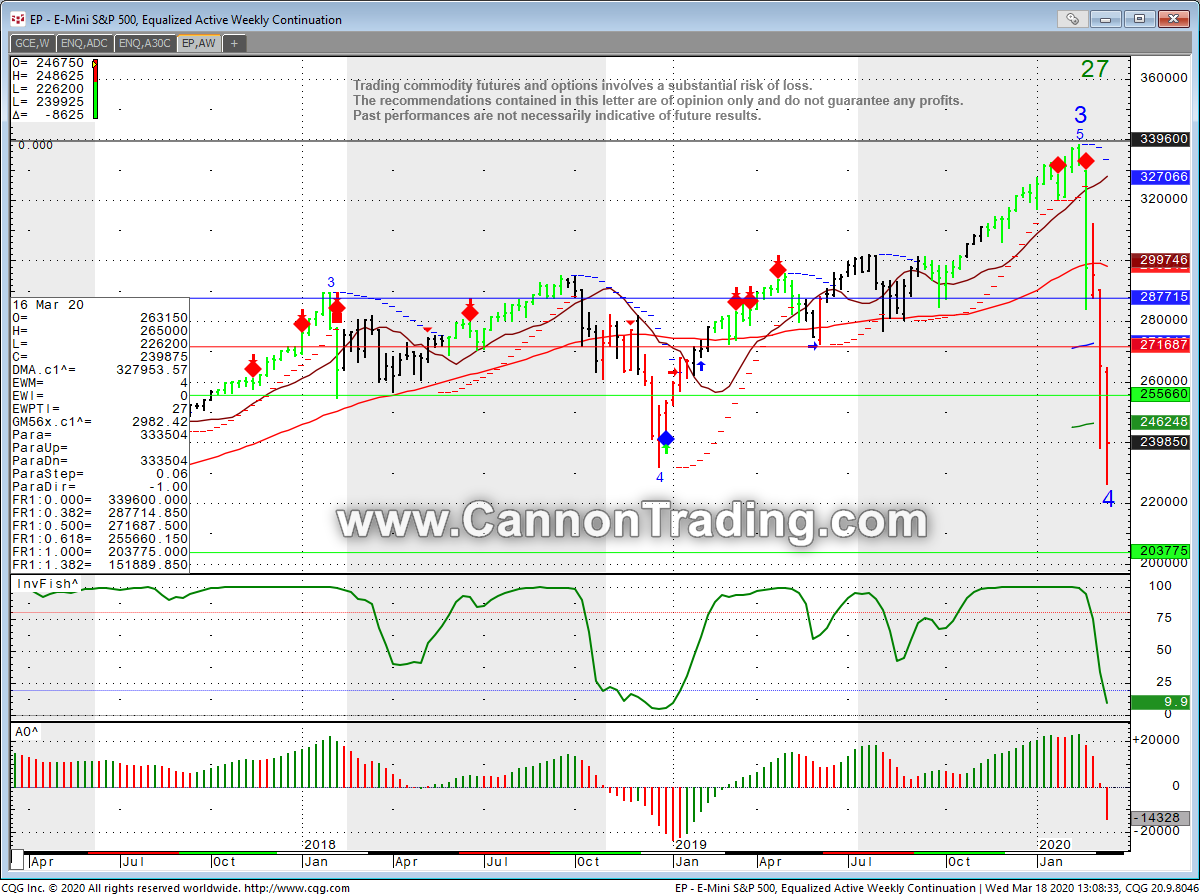The height and width of the screenshot is (896, 1200).
Task: Maximize the chart window
Action: (x=1138, y=18)
